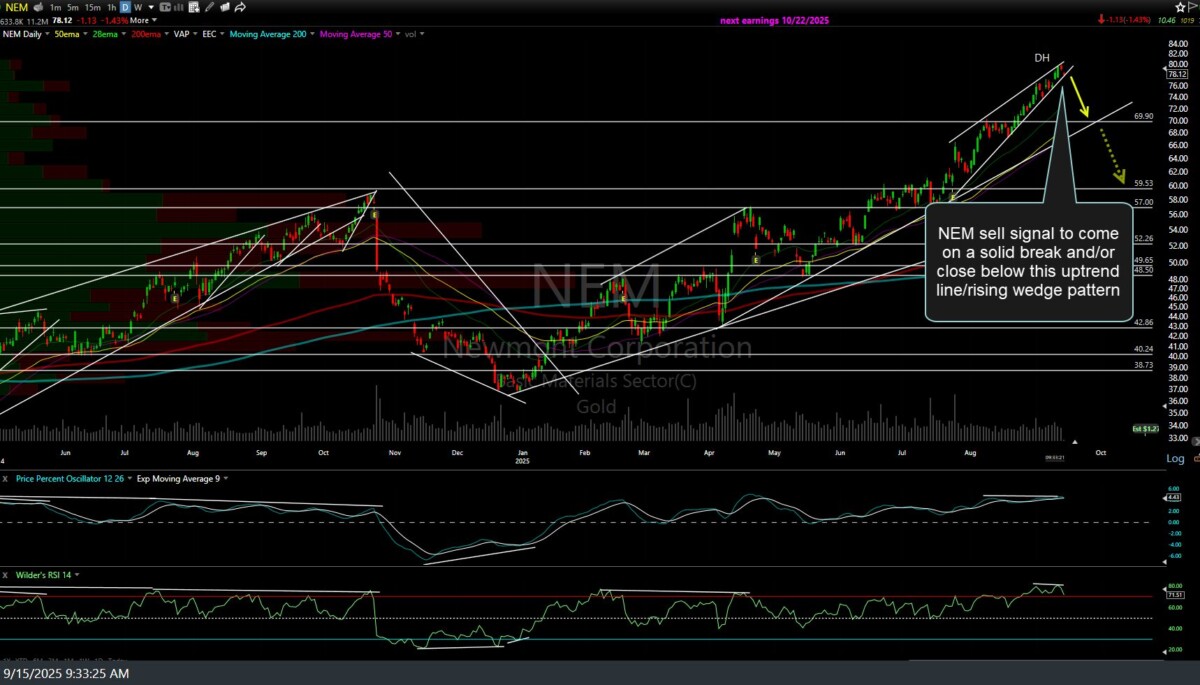The height and width of the screenshot is (685, 1200).
Task: Expand the More quote details dropdown
Action: (x=143, y=20)
